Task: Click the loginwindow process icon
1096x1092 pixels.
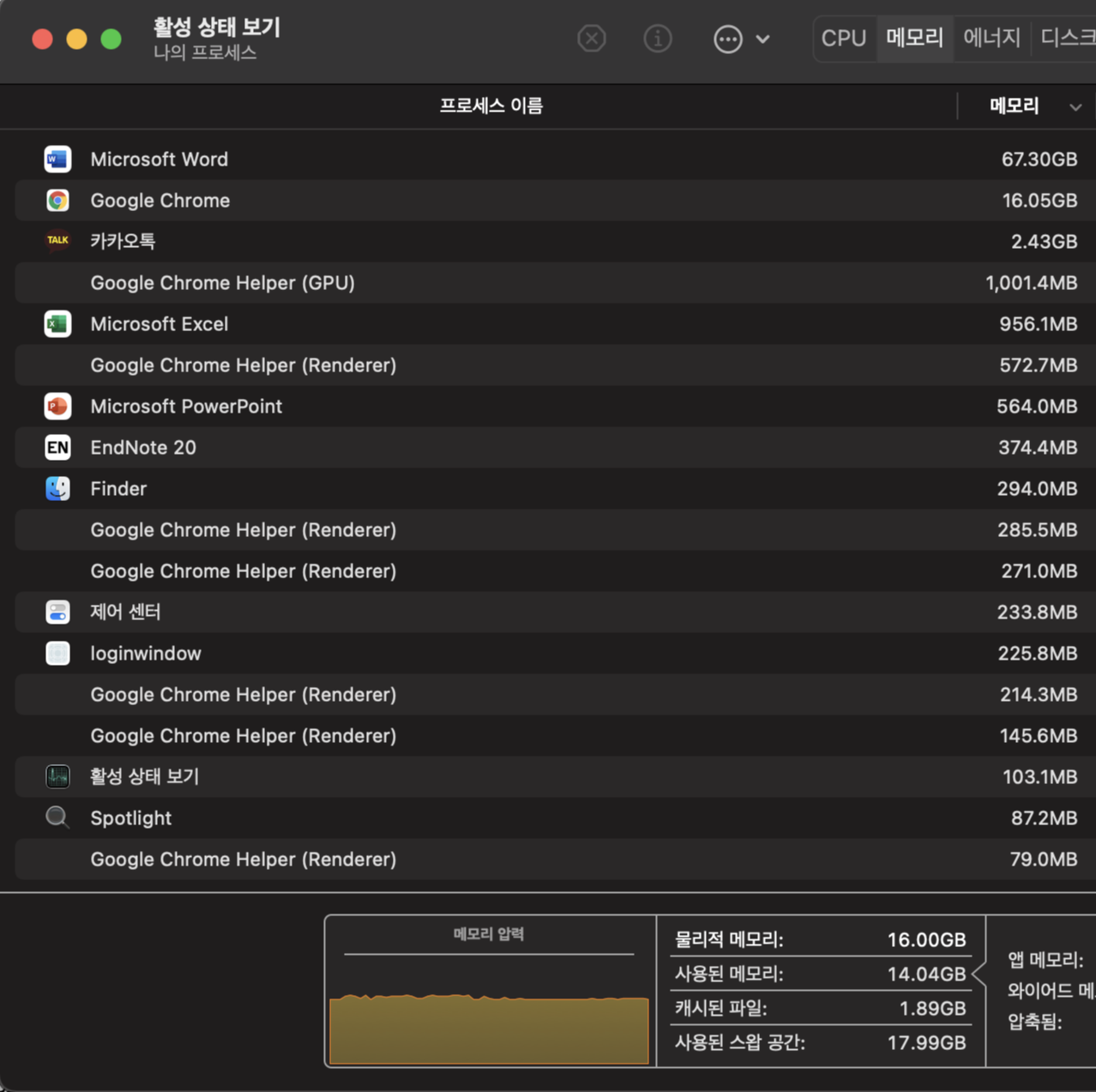Action: point(57,654)
